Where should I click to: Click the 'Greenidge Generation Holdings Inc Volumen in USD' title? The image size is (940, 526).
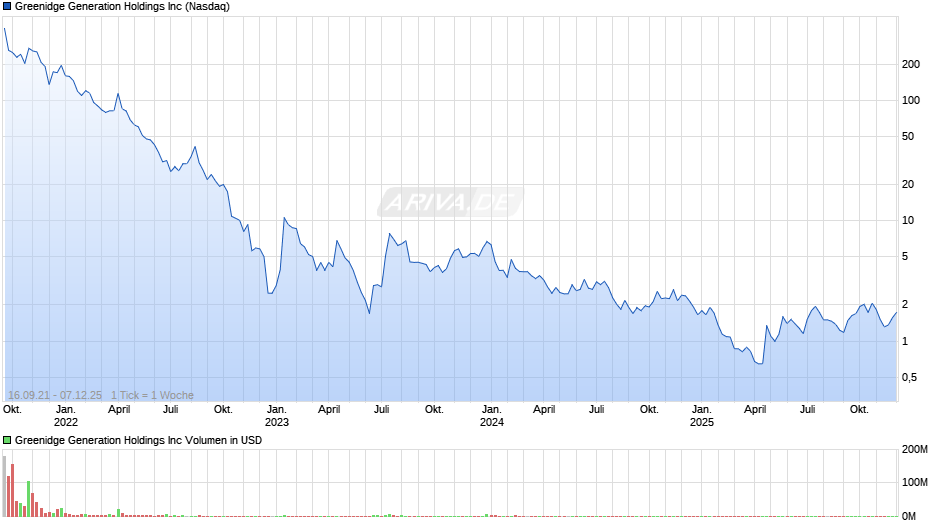pos(138,440)
